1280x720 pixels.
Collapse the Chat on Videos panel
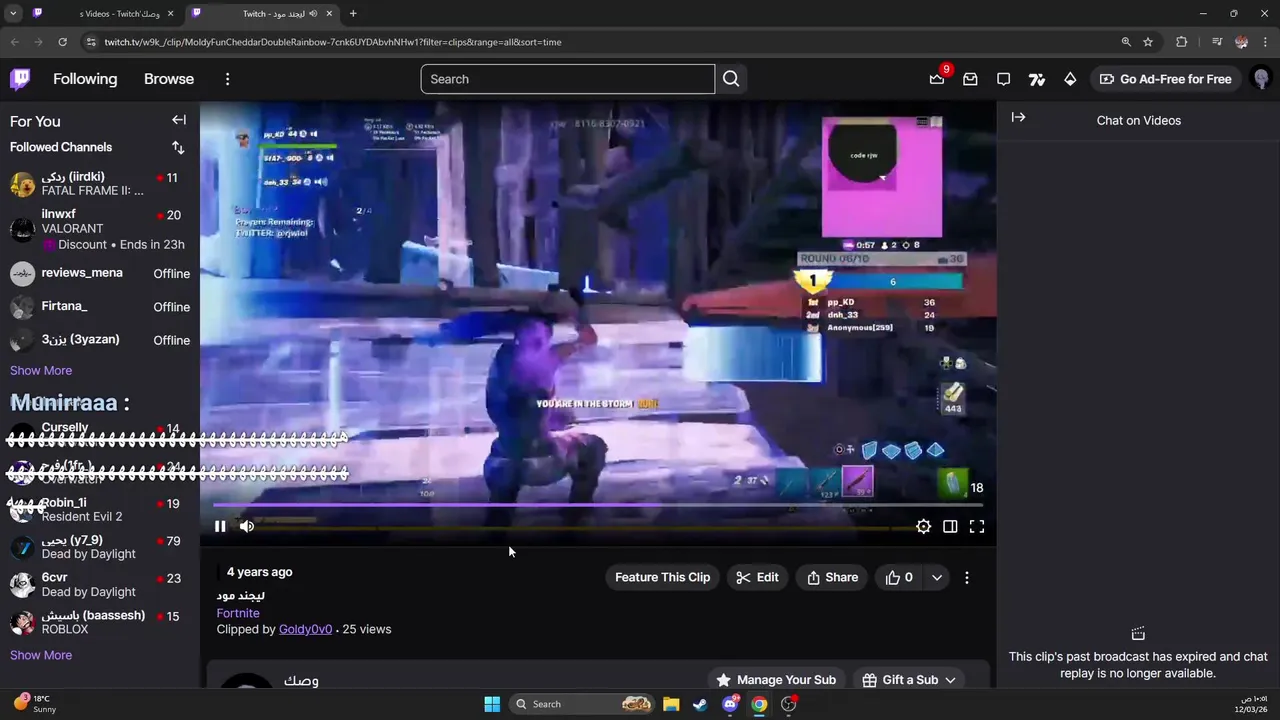pyautogui.click(x=1018, y=118)
